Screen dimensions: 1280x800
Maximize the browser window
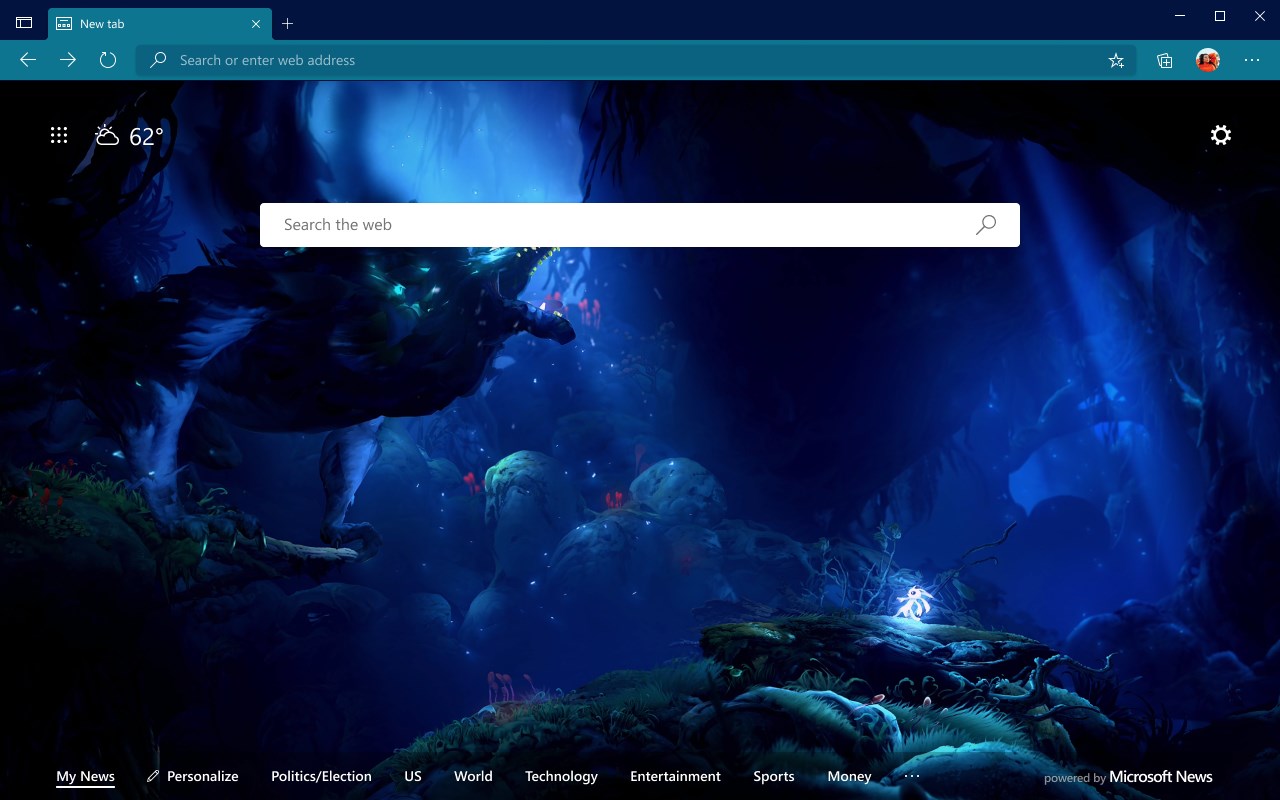coord(1220,16)
